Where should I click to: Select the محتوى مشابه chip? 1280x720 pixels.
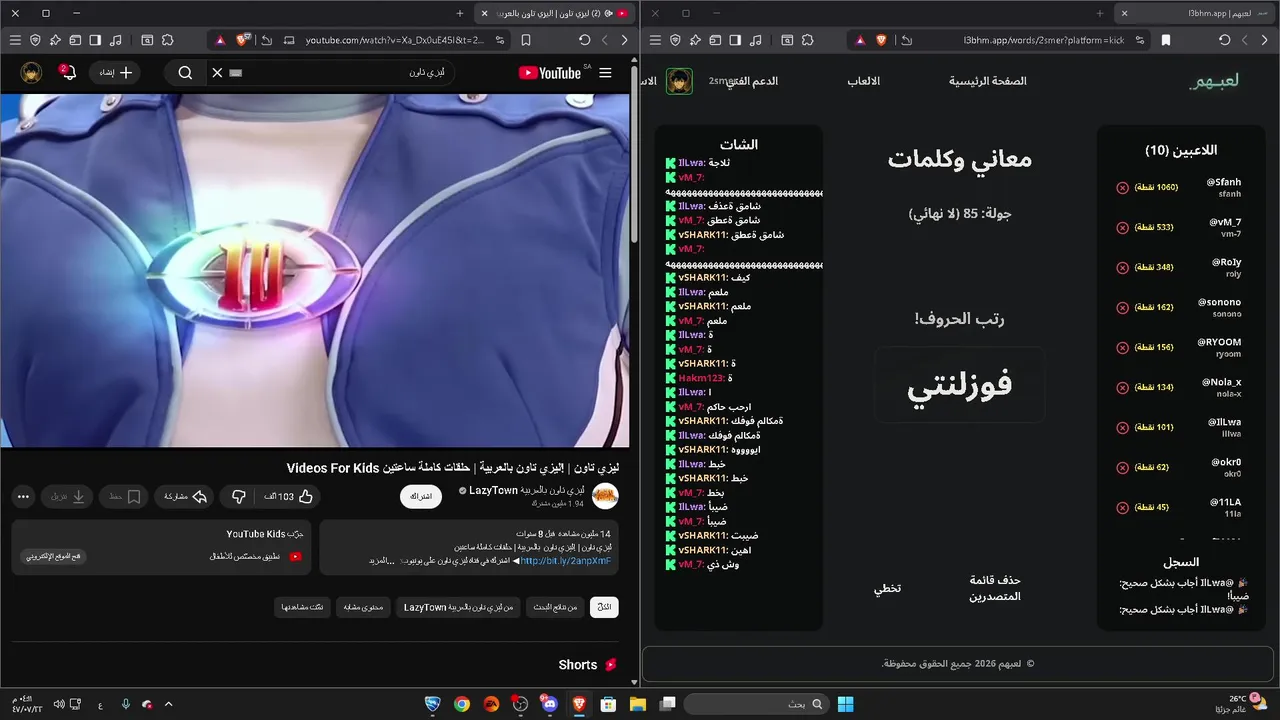(x=363, y=607)
